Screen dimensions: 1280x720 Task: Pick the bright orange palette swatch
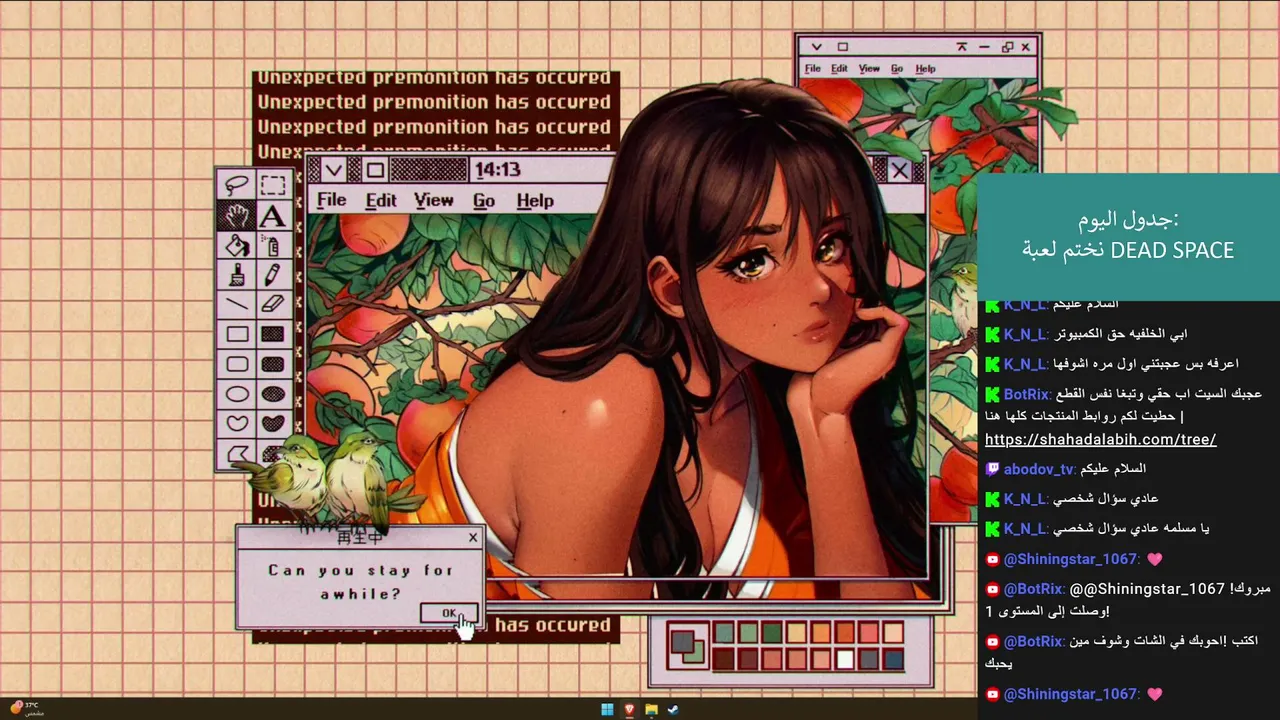[820, 633]
